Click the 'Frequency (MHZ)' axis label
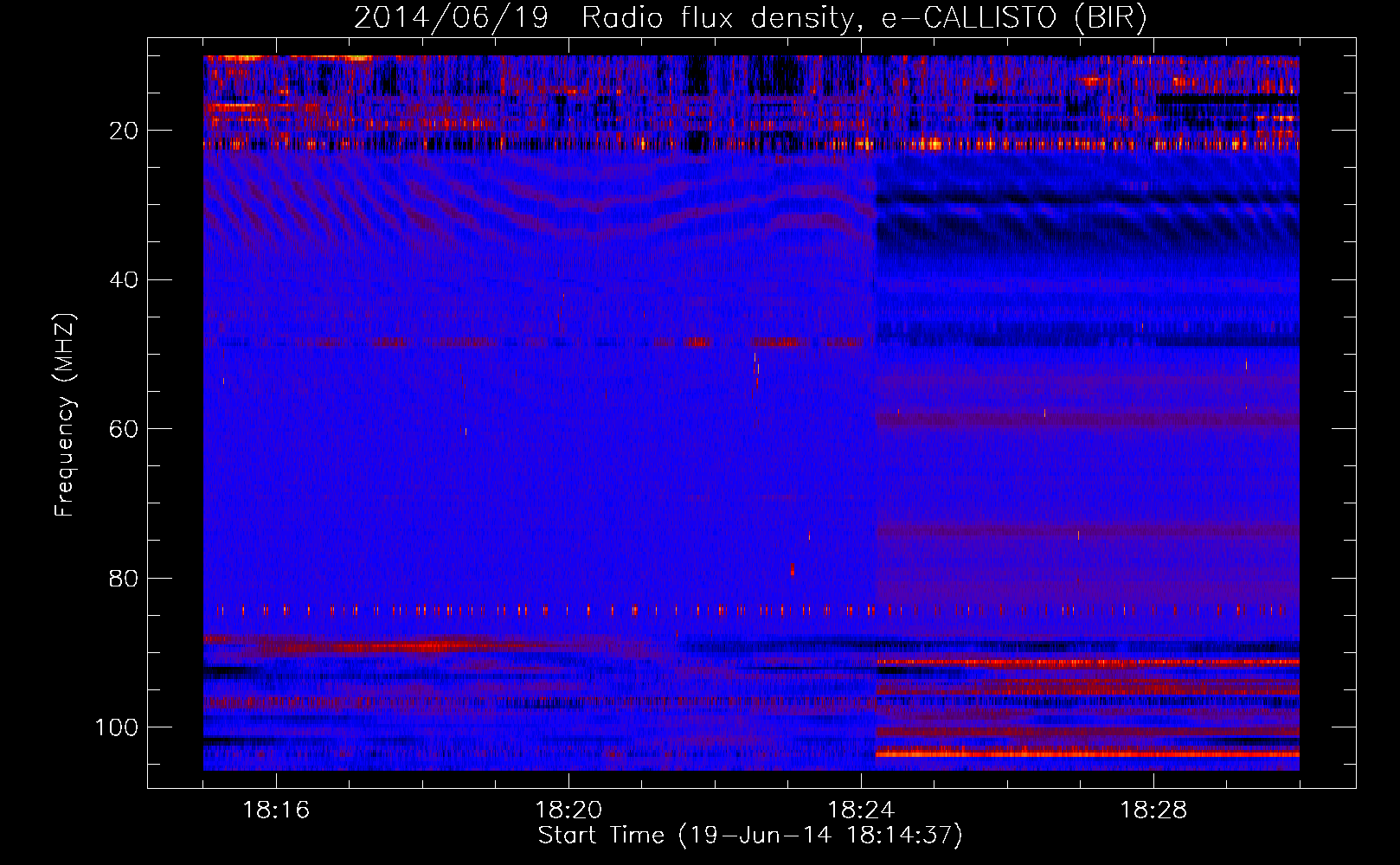Image resolution: width=1400 pixels, height=865 pixels. tap(66, 415)
